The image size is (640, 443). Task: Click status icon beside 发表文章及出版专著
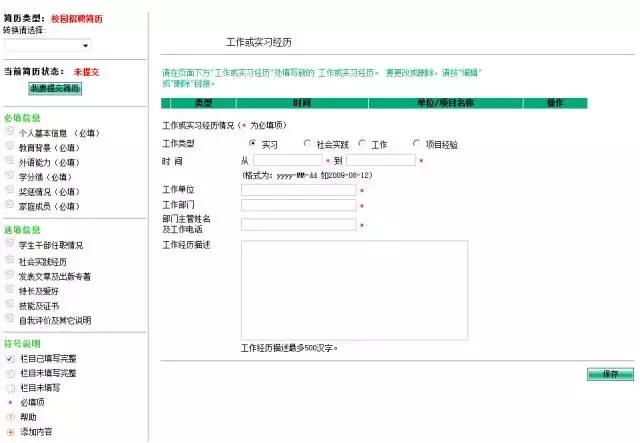pyautogui.click(x=9, y=274)
